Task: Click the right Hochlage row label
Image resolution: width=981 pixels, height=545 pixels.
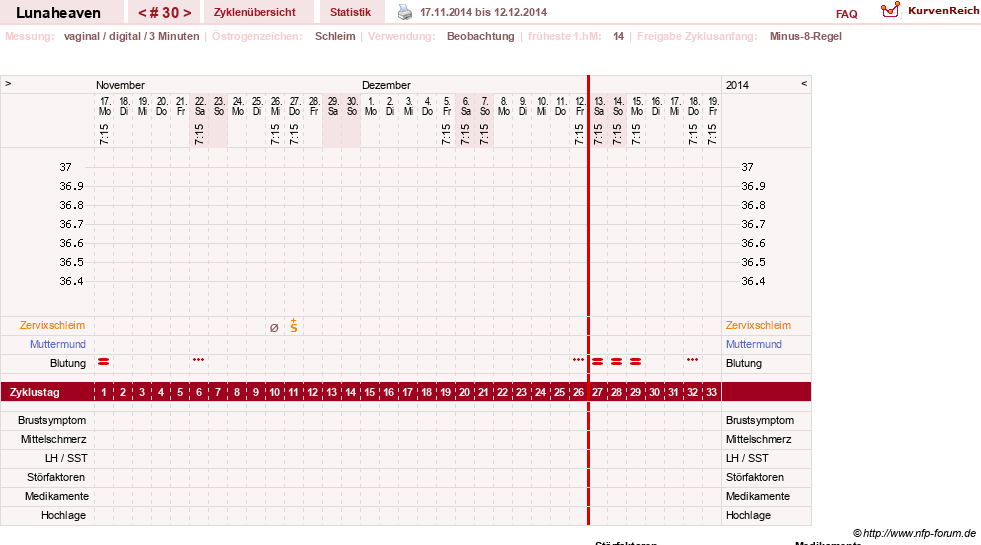Action: point(748,515)
